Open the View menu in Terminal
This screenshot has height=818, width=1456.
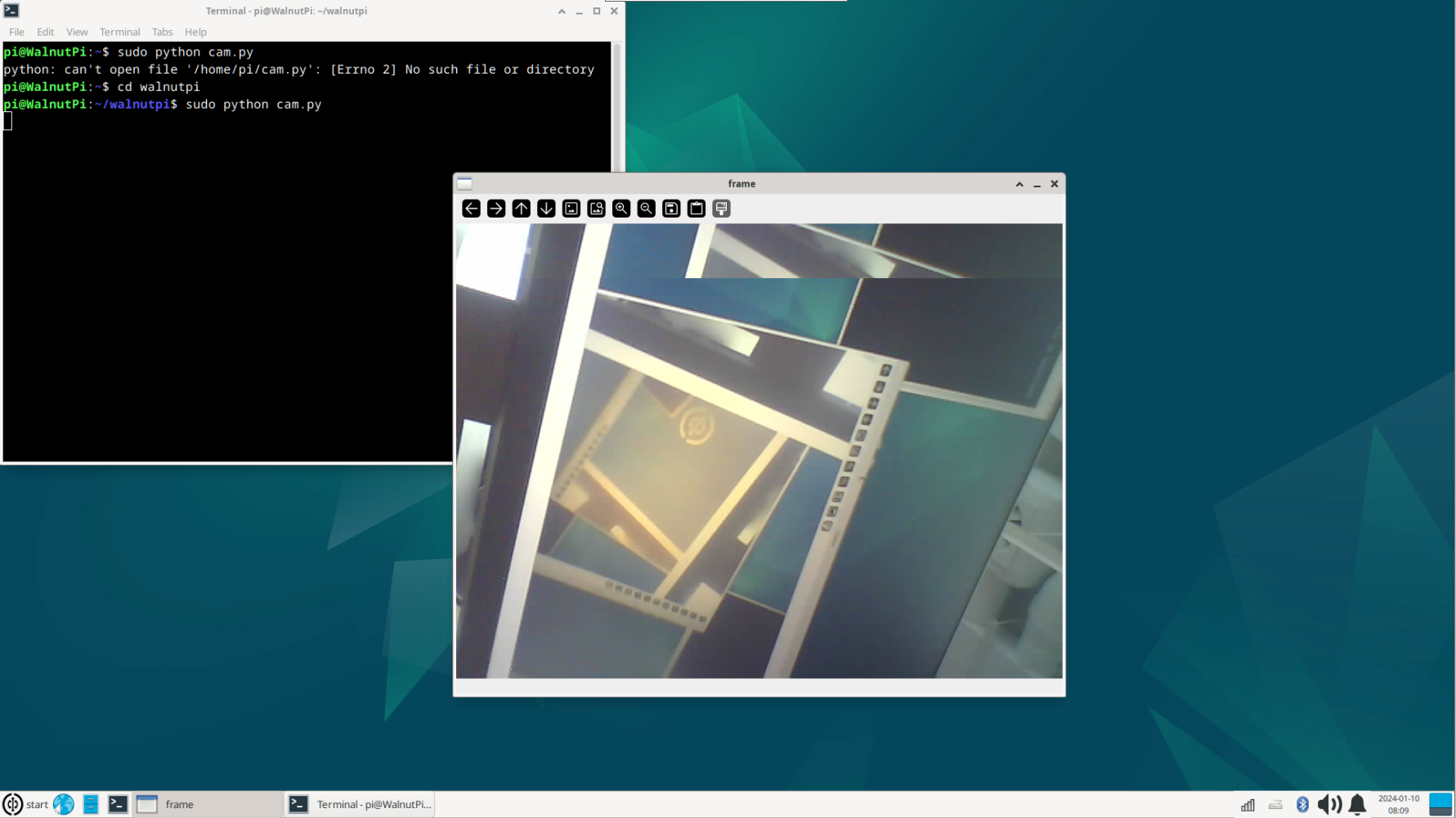[77, 32]
